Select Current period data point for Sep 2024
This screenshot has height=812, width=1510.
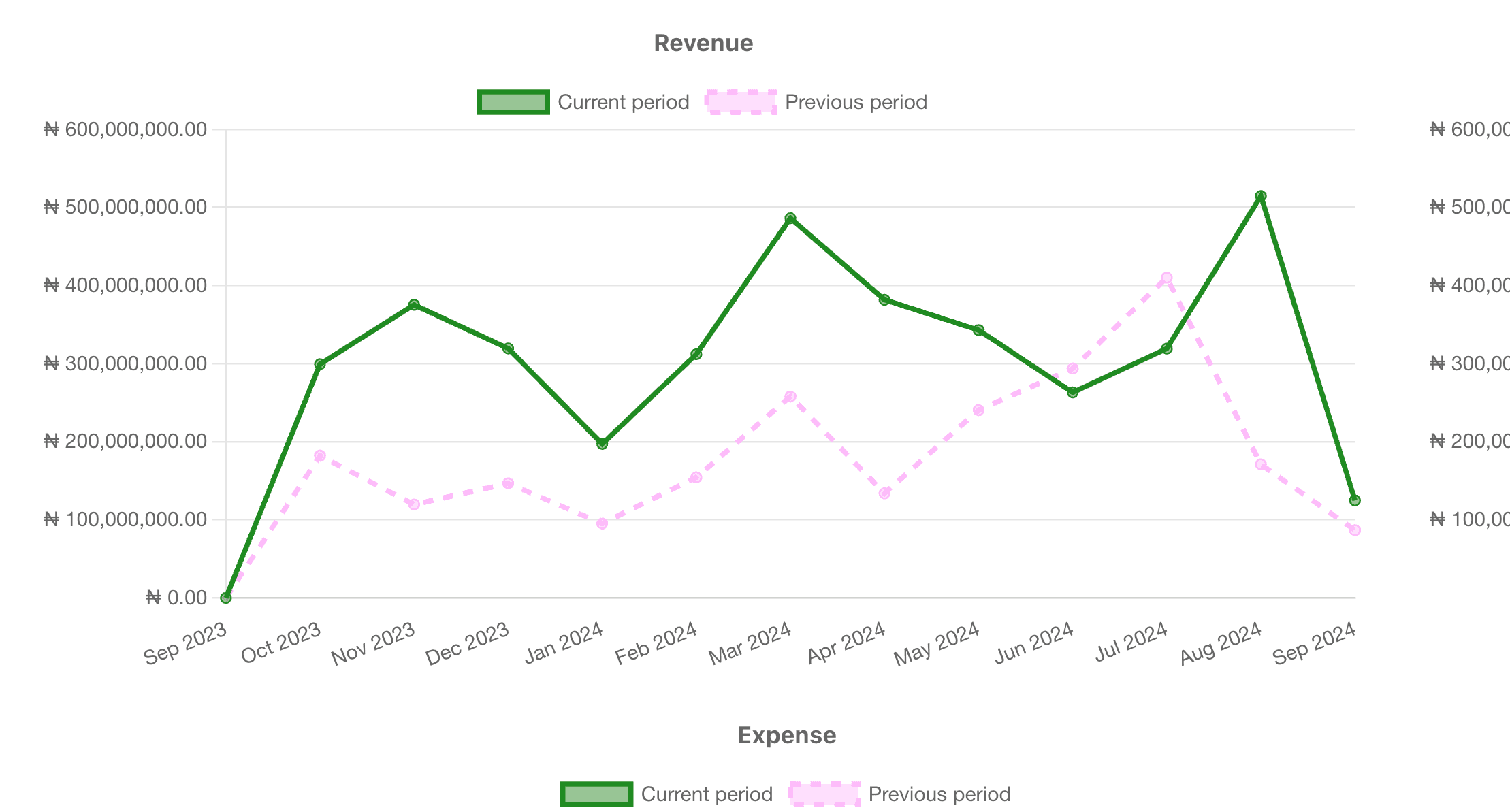(1355, 500)
